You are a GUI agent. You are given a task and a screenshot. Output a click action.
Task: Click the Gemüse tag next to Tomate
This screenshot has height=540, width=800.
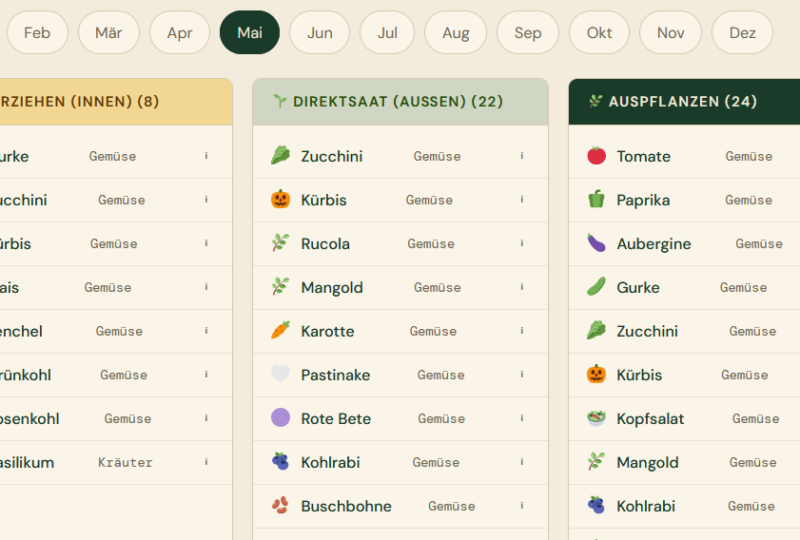click(x=748, y=156)
